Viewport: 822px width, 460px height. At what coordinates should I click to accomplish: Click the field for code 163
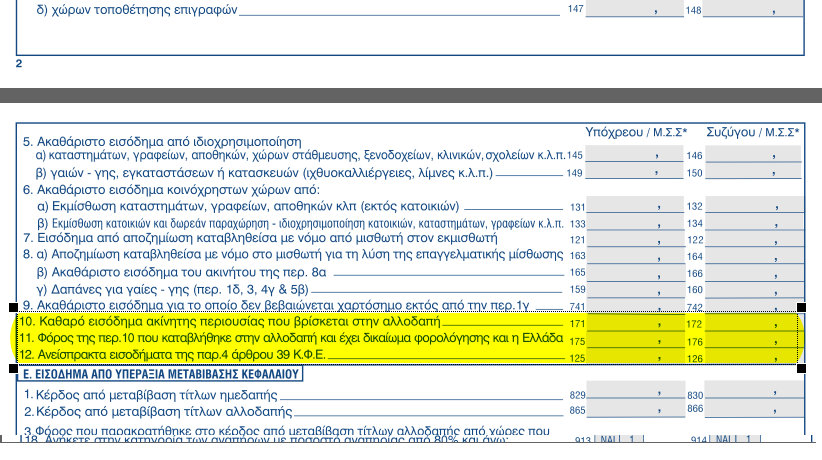pyautogui.click(x=635, y=255)
